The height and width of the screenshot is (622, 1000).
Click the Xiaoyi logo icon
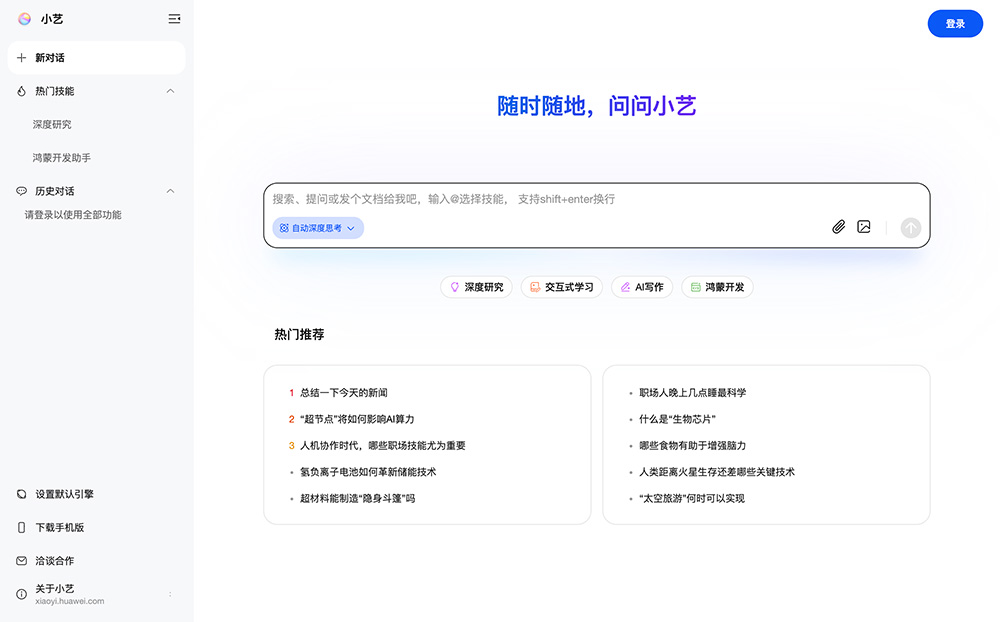click(24, 18)
